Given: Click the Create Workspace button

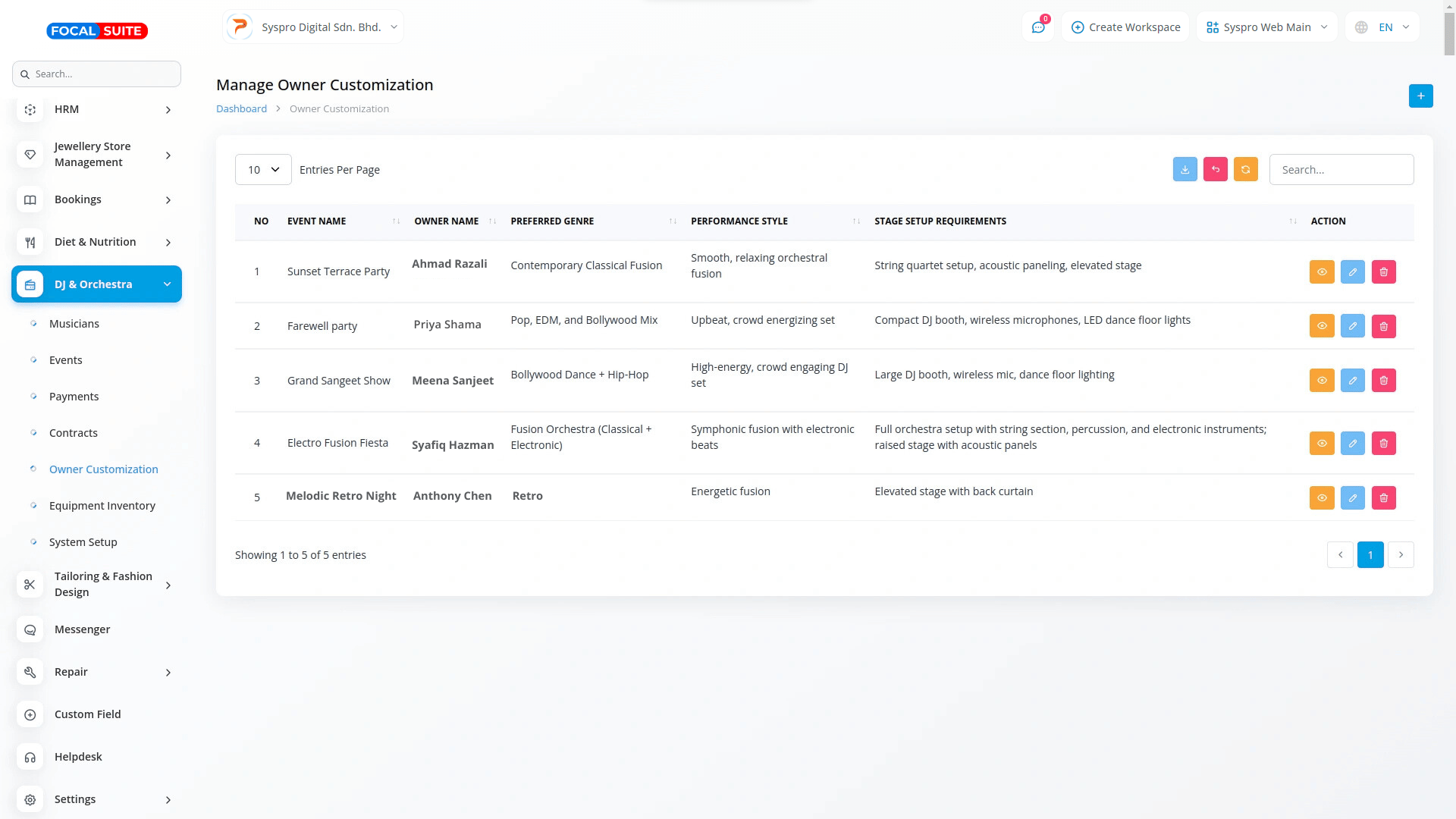Looking at the screenshot, I should pos(1125,27).
